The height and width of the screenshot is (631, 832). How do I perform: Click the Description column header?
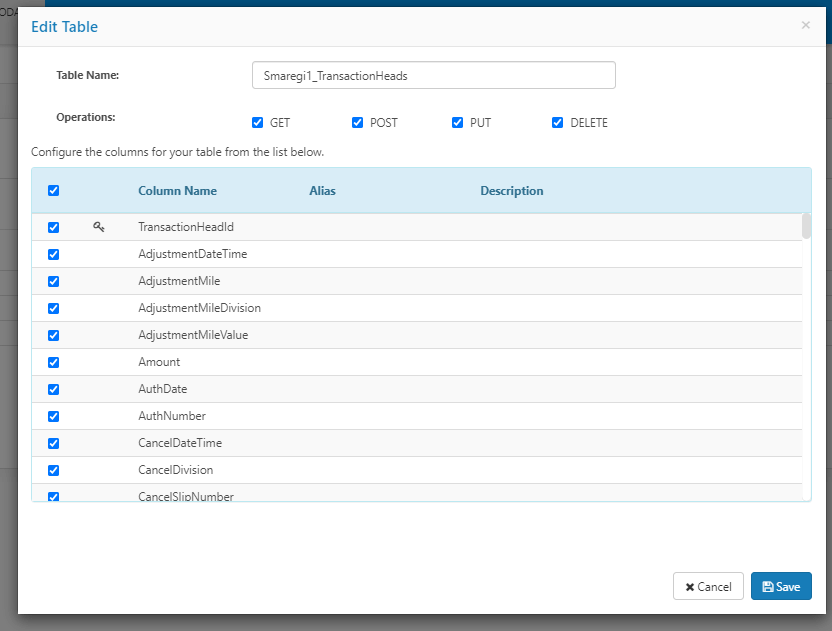(511, 191)
